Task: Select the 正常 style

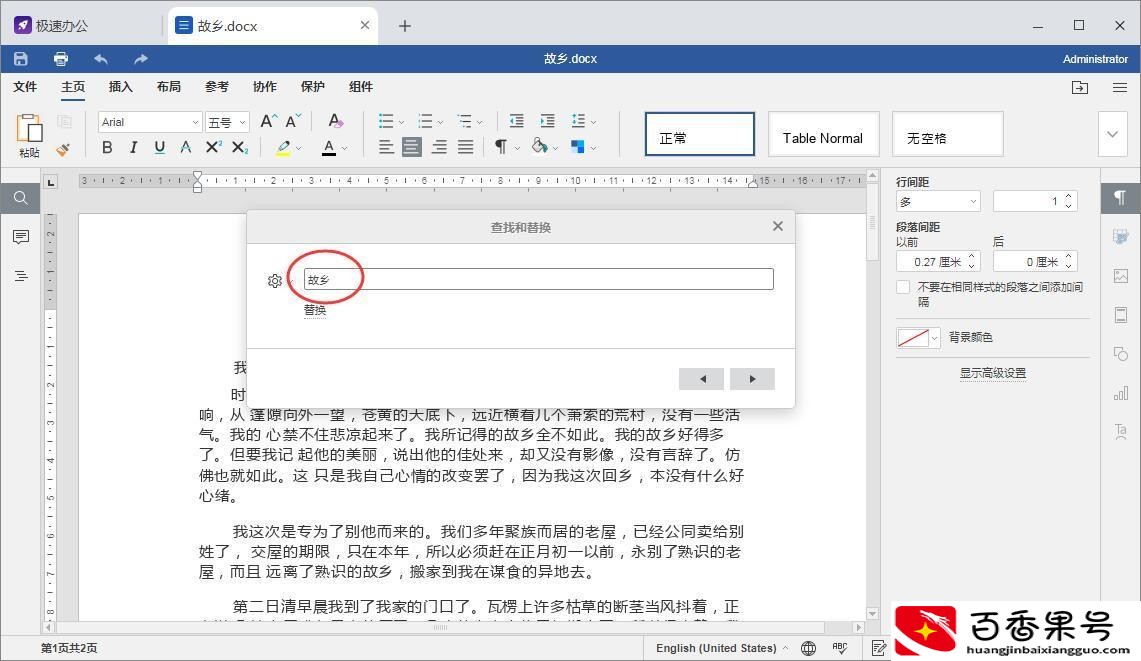Action: [x=699, y=134]
